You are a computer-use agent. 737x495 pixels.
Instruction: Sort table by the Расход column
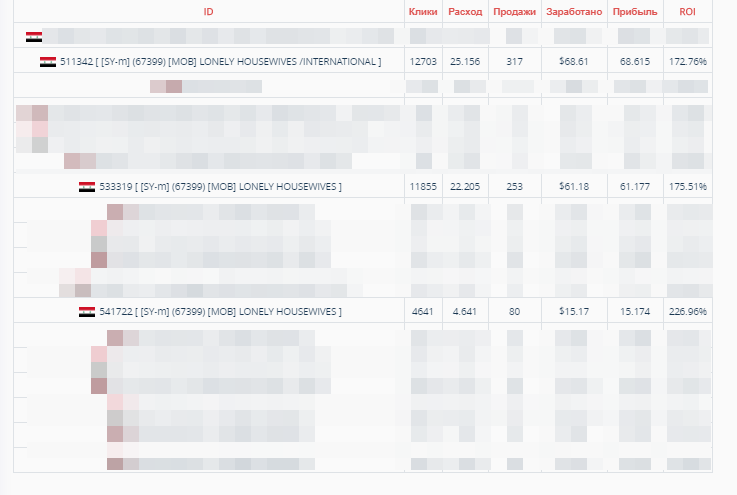[x=465, y=12]
